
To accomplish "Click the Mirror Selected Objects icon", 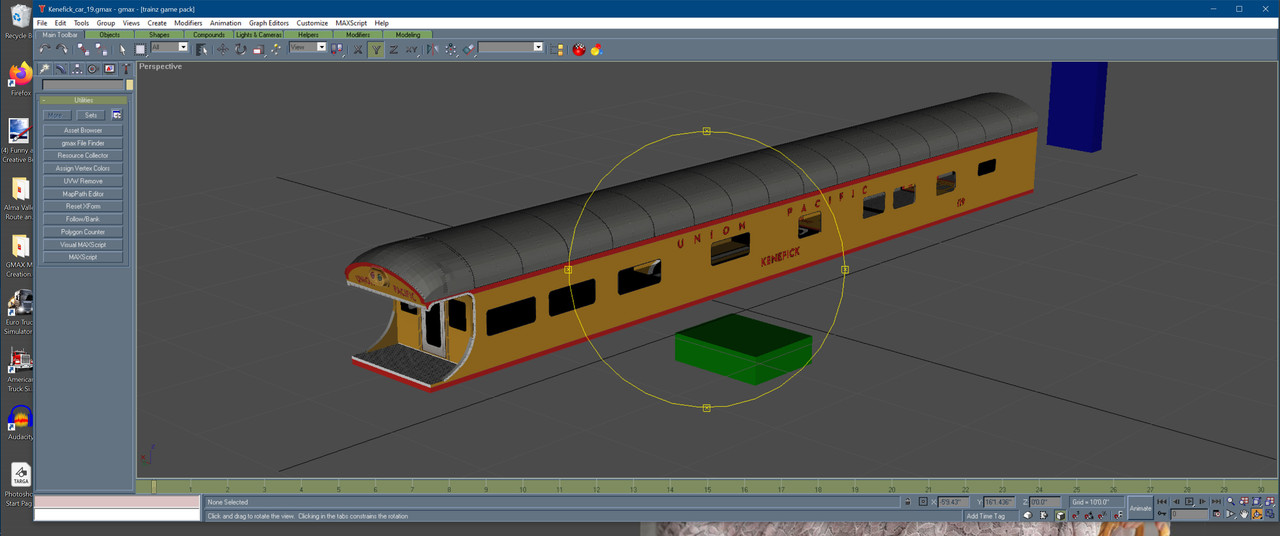I will 432,49.
